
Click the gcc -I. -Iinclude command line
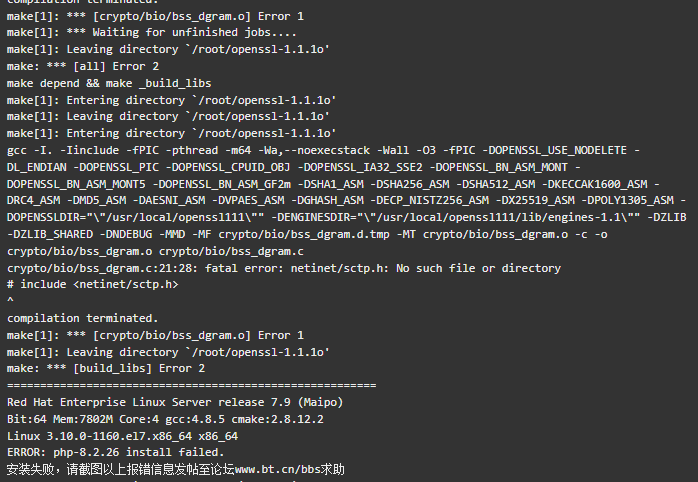click(323, 150)
